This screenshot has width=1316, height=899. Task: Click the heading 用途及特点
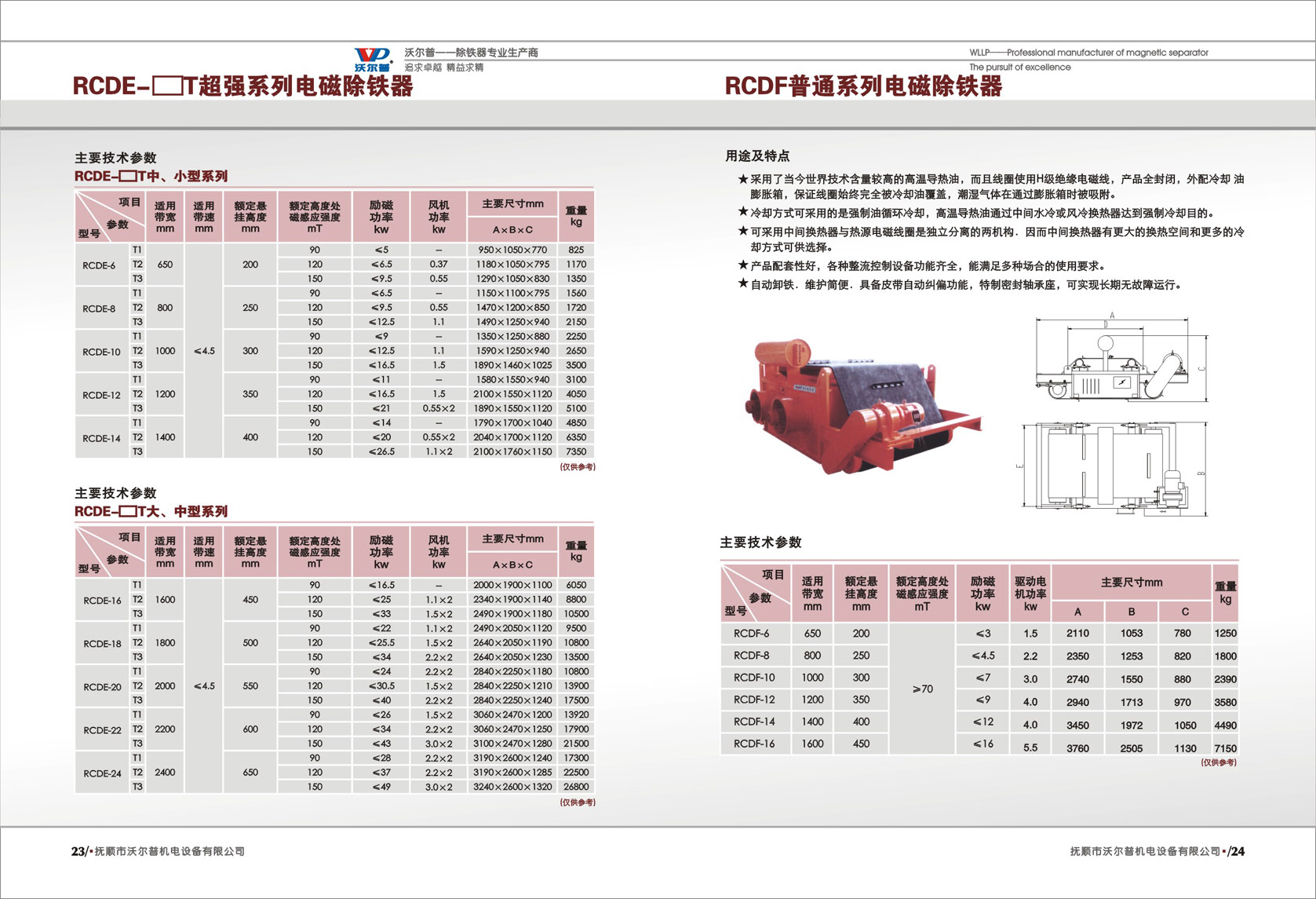(x=757, y=155)
